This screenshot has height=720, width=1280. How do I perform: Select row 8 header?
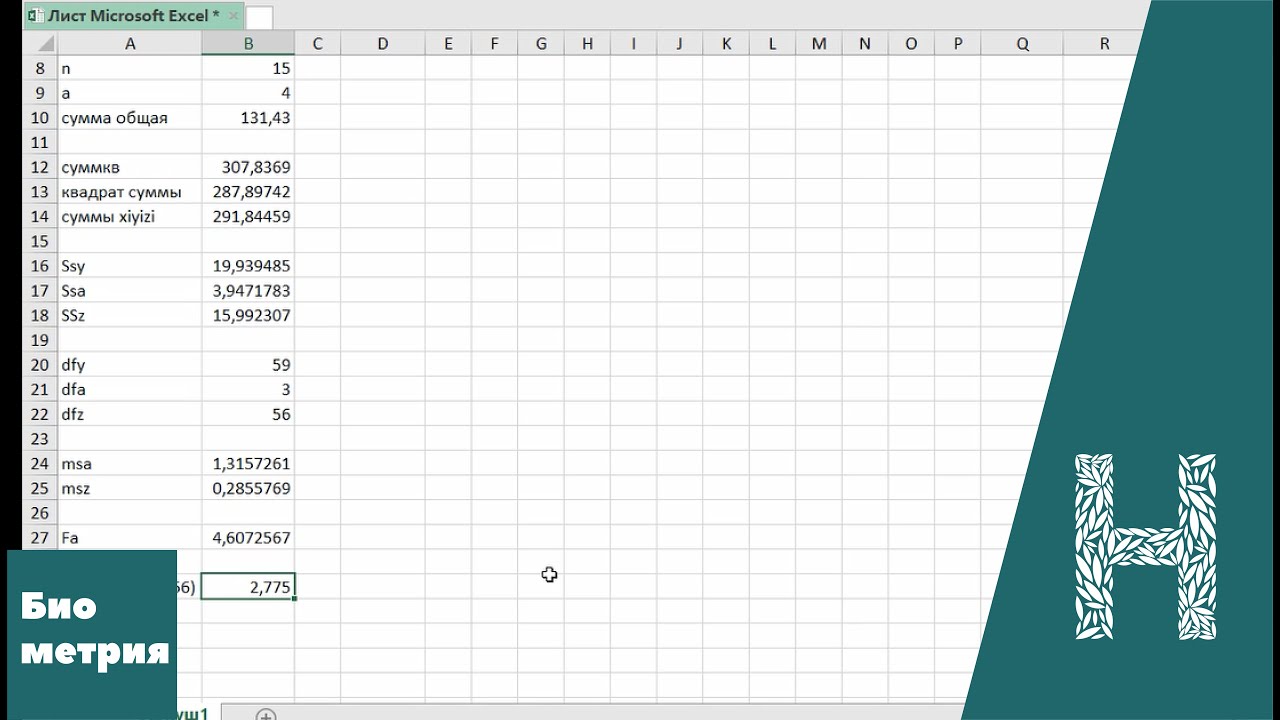click(x=40, y=68)
